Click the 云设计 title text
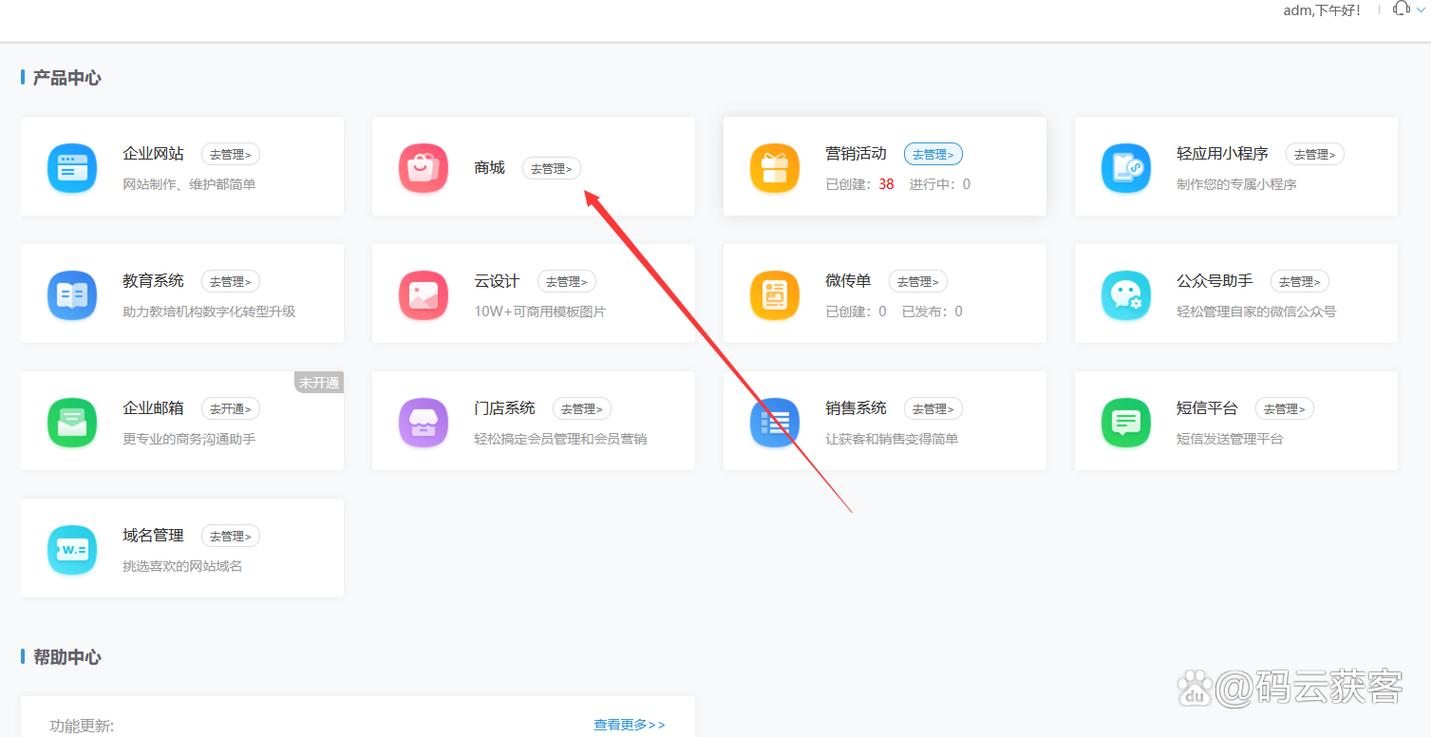 (497, 281)
